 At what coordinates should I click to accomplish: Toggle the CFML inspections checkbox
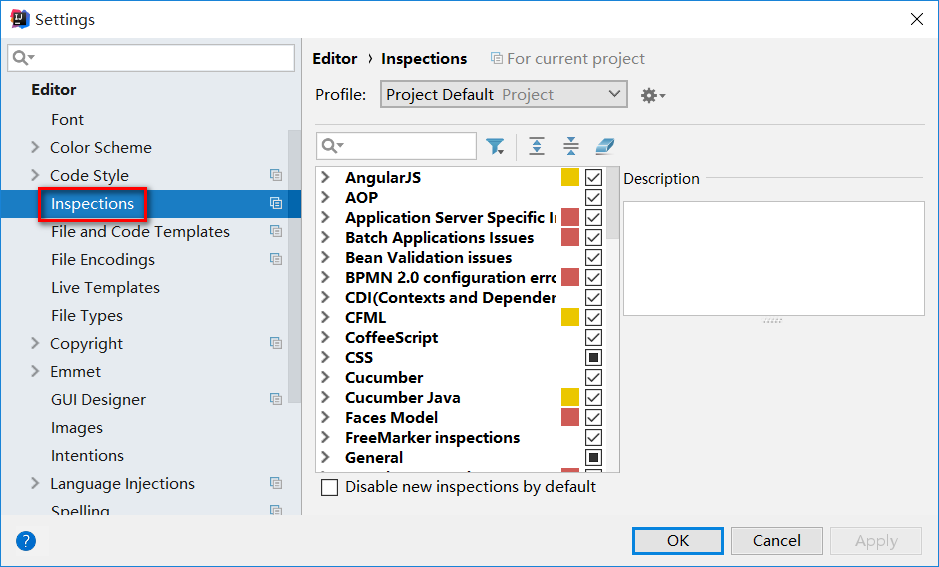[593, 317]
